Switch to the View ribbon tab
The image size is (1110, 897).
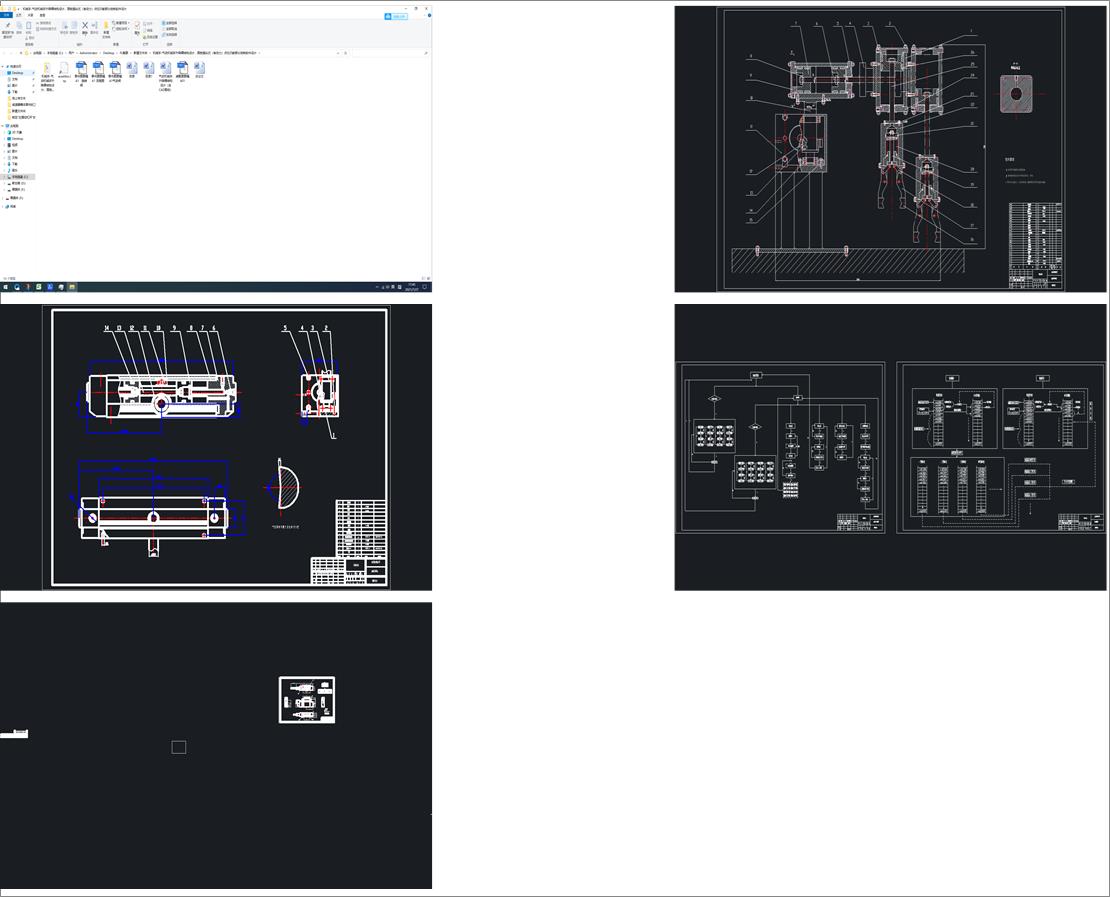click(42, 15)
